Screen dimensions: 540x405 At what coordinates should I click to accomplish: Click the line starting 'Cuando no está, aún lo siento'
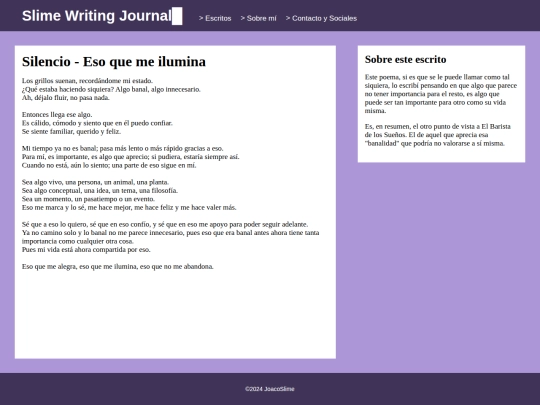109,165
